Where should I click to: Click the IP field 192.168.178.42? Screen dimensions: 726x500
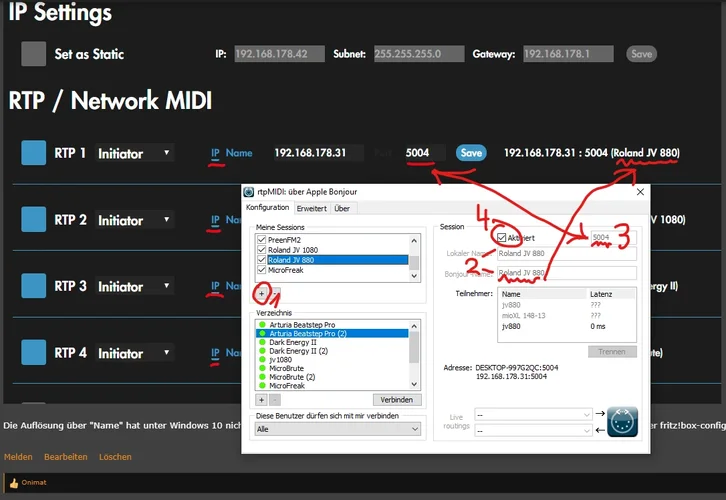[279, 54]
